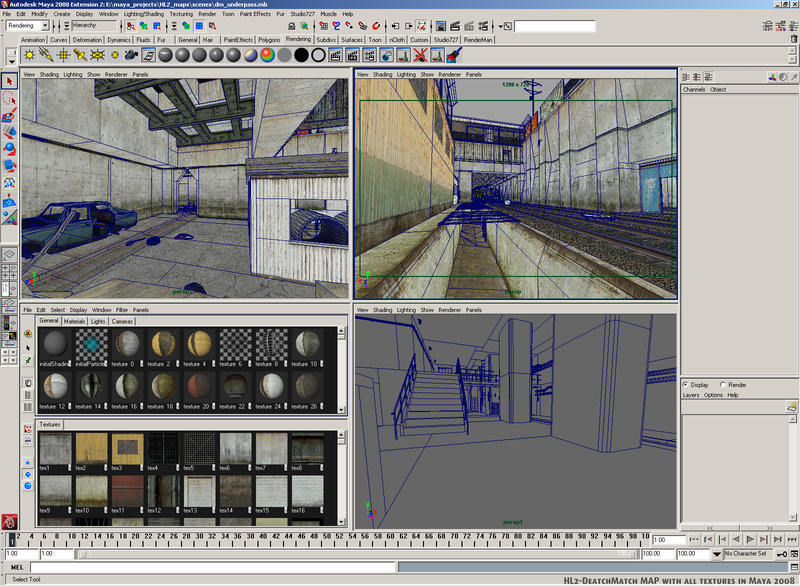Delete shelf item with trash can icon

(794, 39)
